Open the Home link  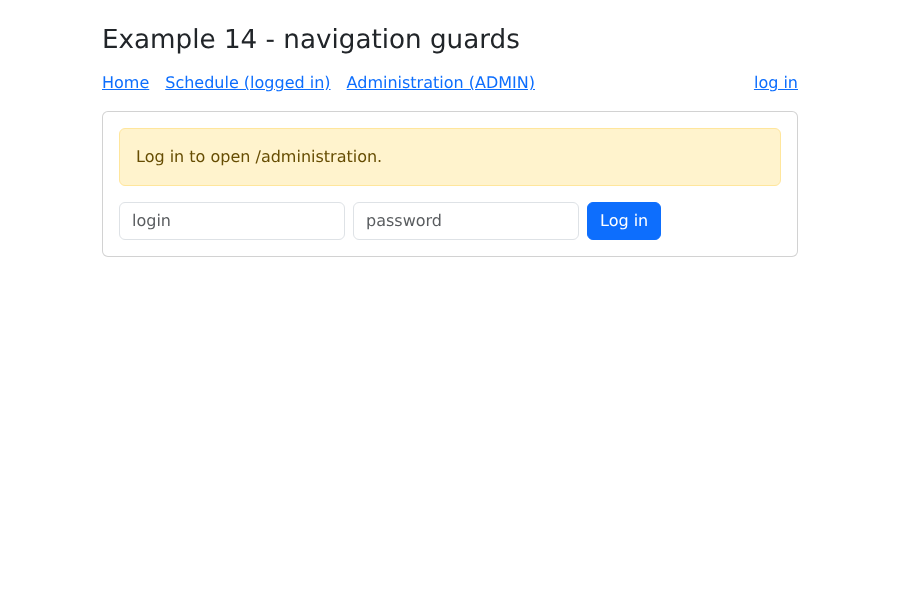tap(125, 83)
